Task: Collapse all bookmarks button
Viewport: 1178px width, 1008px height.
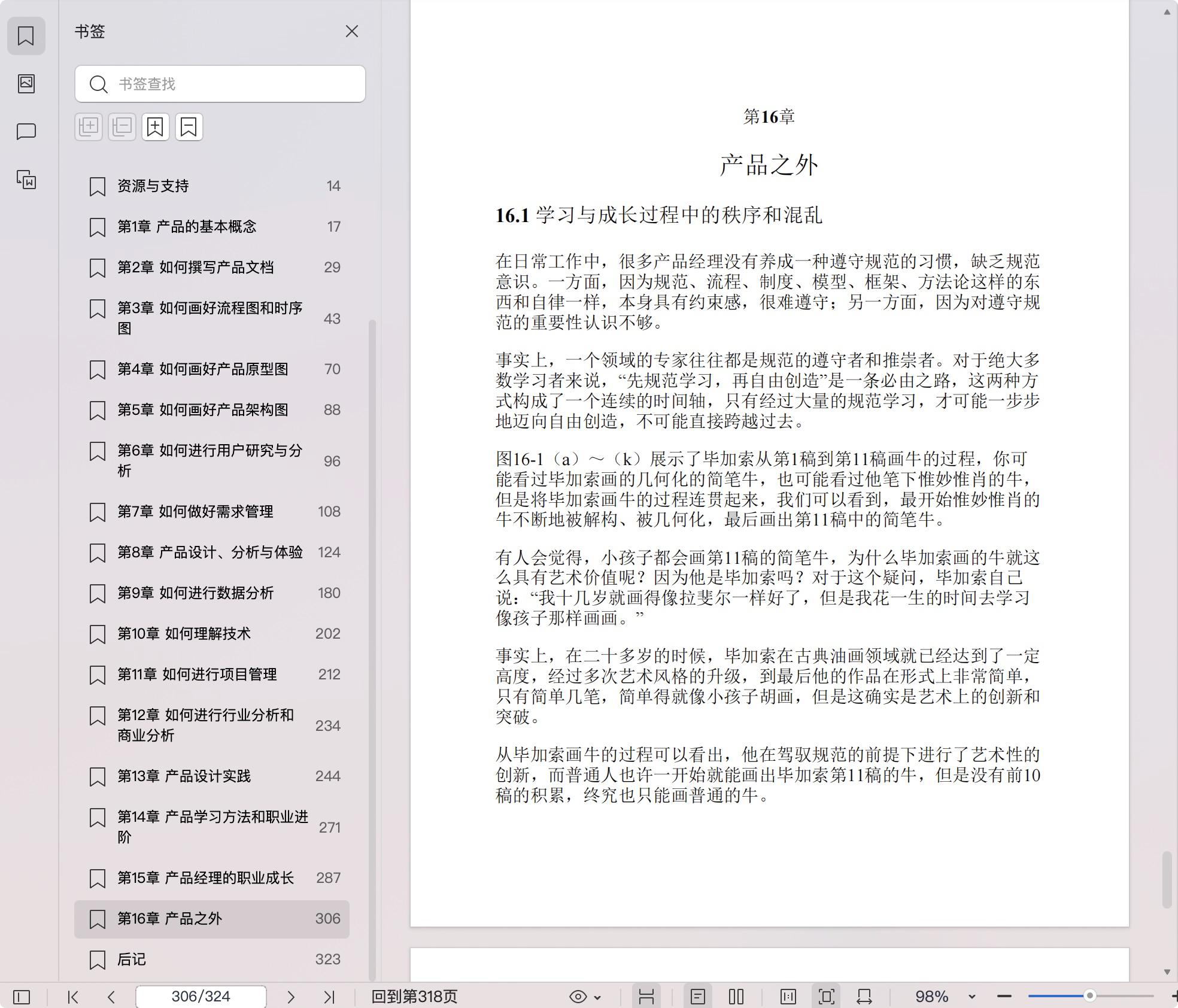Action: coord(122,127)
